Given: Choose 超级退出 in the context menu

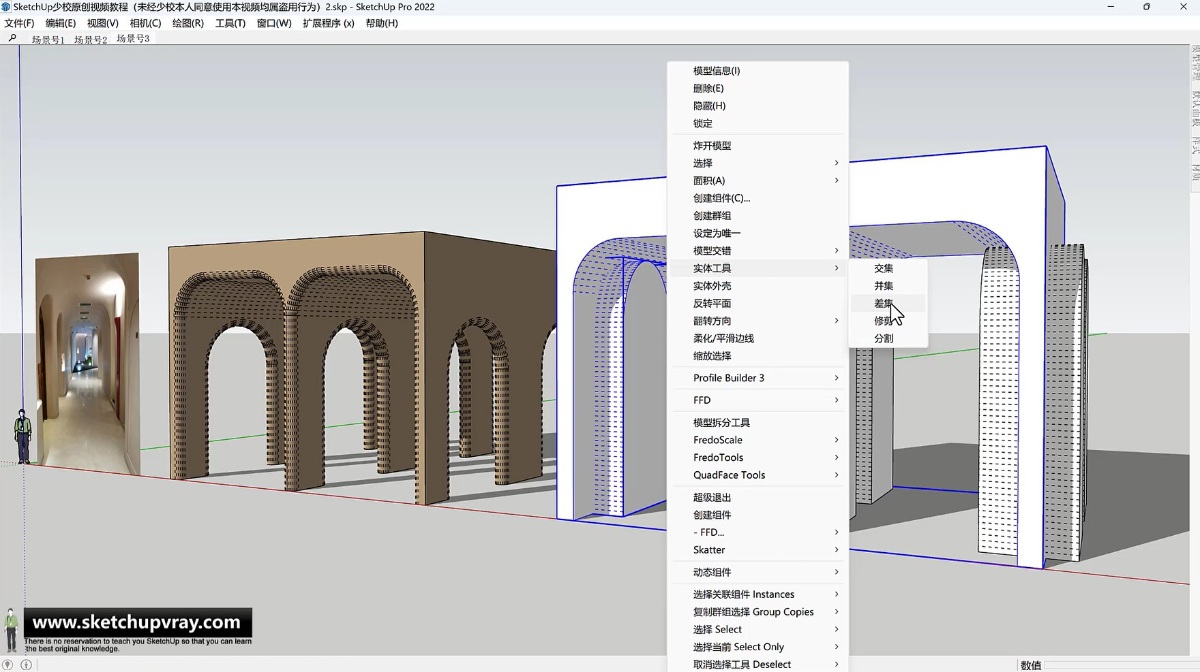Looking at the screenshot, I should [757, 498].
